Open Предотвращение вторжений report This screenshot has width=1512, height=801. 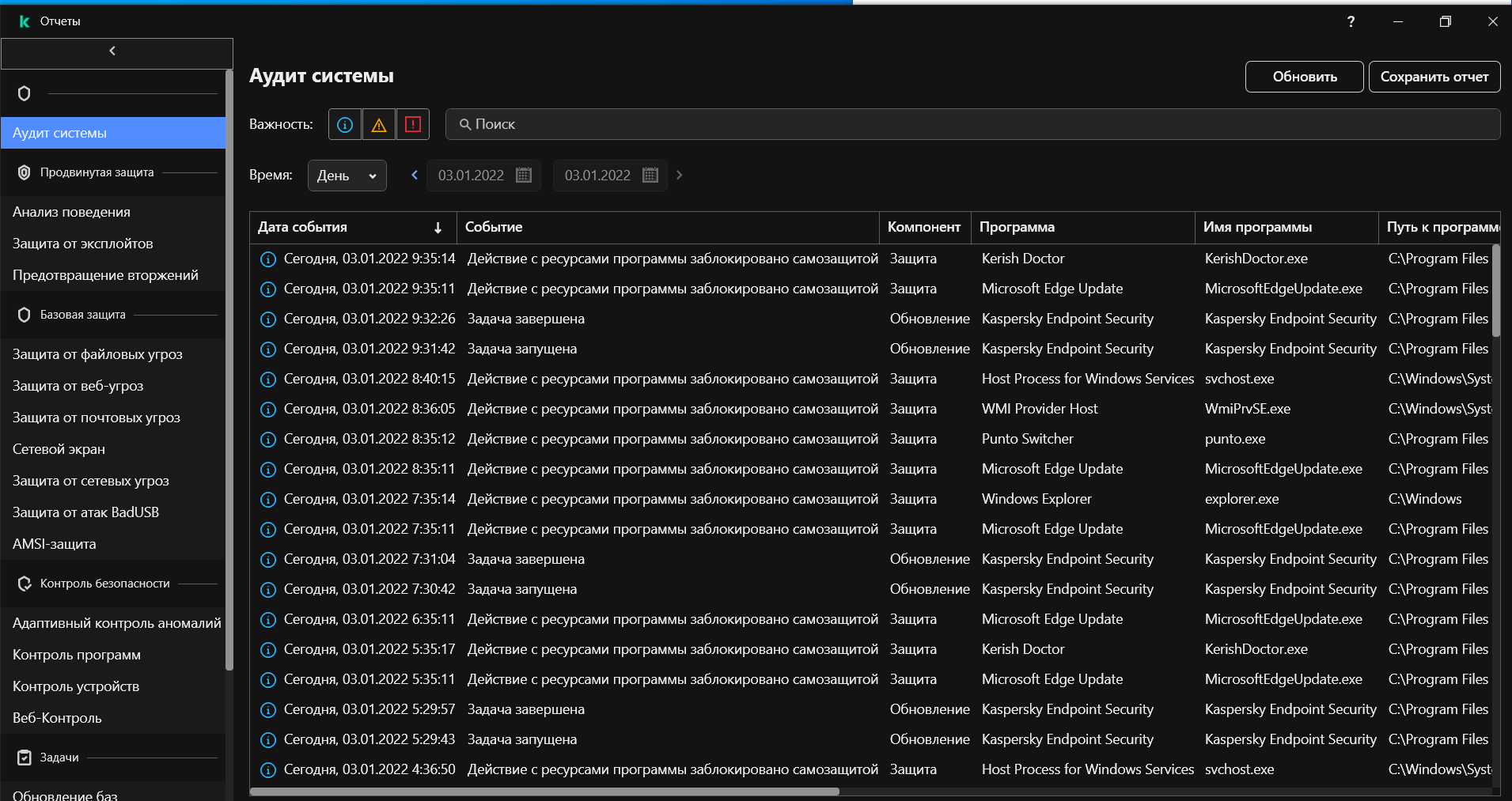pos(113,275)
